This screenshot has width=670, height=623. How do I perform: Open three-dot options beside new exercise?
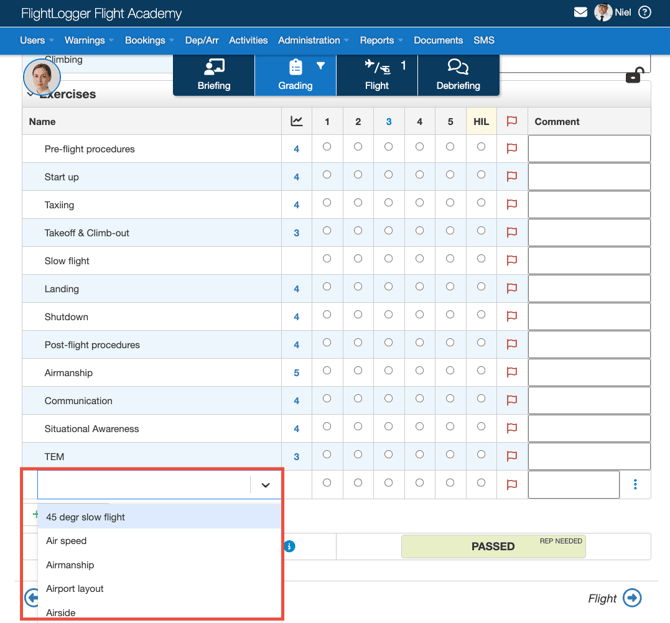click(635, 485)
